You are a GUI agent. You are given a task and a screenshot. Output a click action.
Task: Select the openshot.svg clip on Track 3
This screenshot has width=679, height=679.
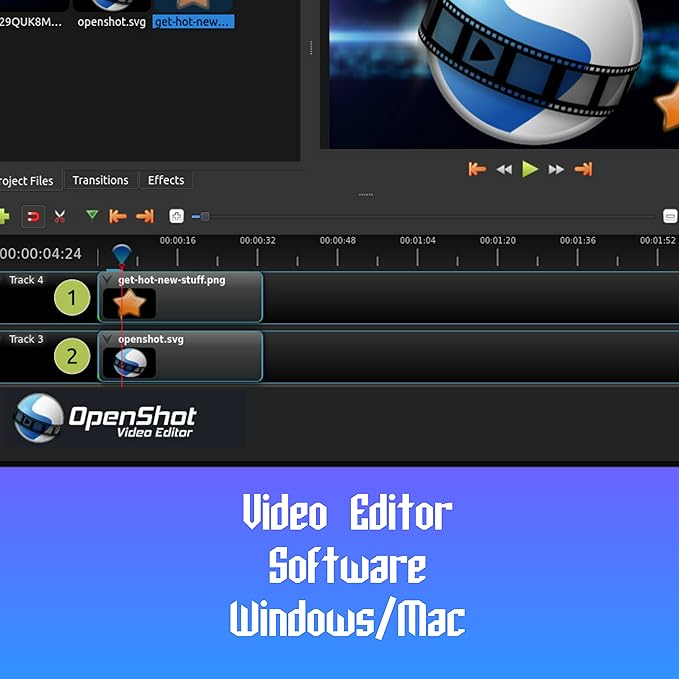pos(180,356)
